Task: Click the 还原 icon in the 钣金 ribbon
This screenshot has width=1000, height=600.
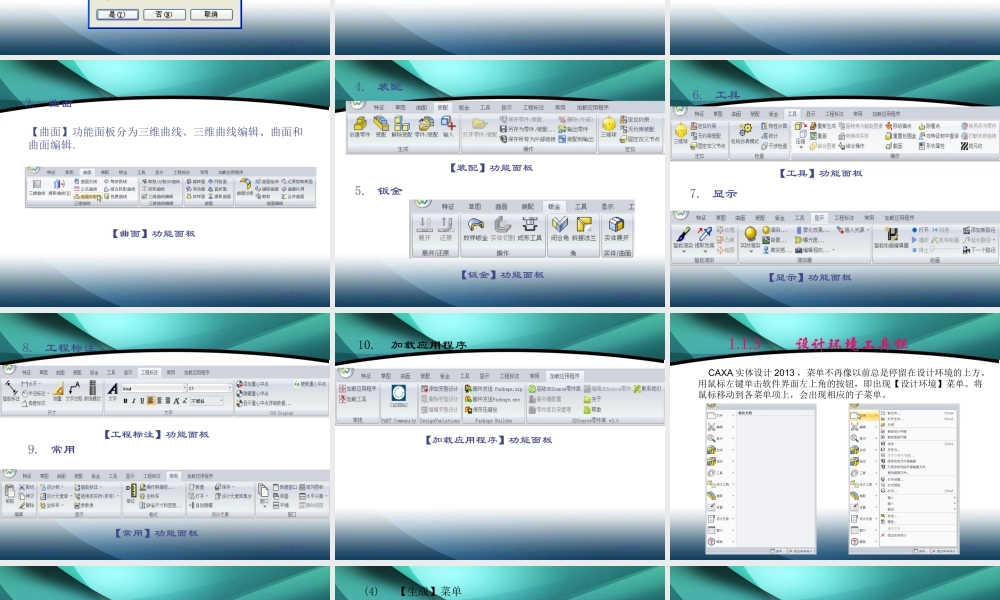Action: [445, 229]
